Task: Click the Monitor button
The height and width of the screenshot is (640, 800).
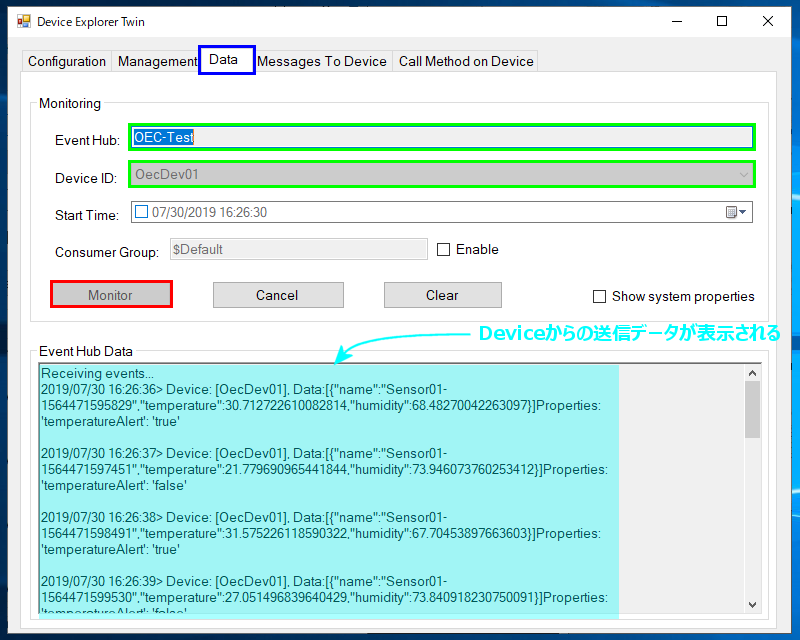Action: point(111,295)
